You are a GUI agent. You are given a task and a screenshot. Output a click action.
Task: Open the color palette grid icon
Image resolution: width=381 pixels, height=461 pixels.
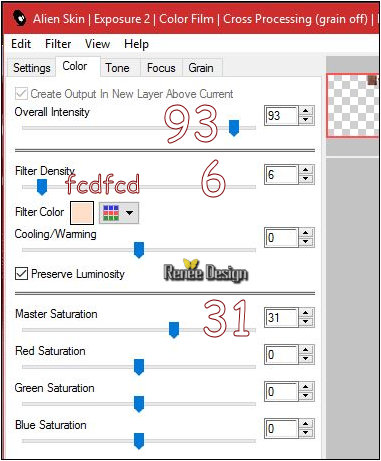coord(111,213)
